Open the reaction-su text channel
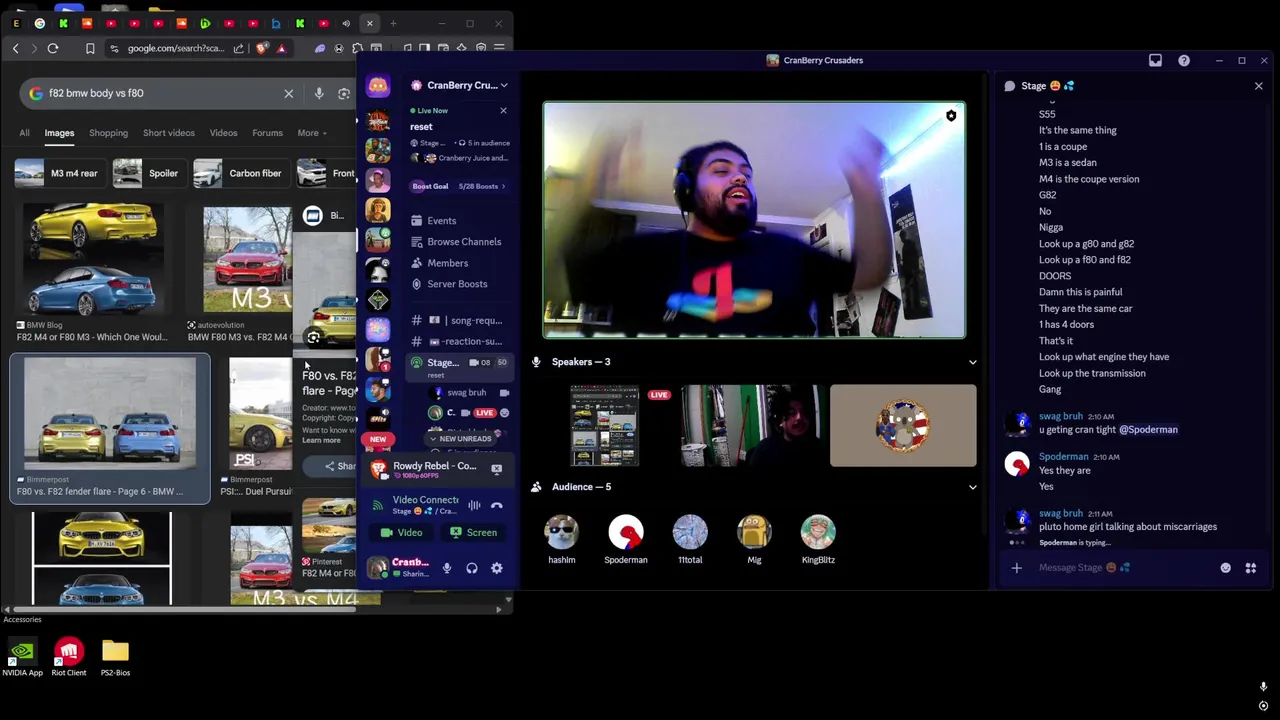Image resolution: width=1280 pixels, height=720 pixels. pyautogui.click(x=459, y=341)
